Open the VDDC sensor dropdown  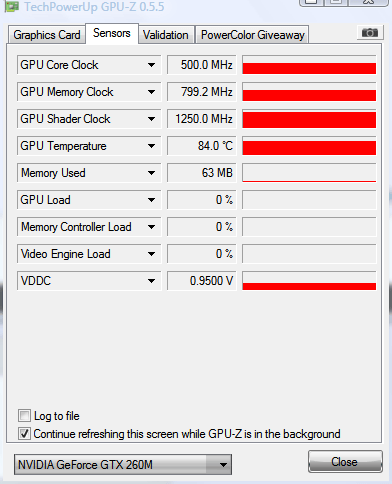point(151,281)
